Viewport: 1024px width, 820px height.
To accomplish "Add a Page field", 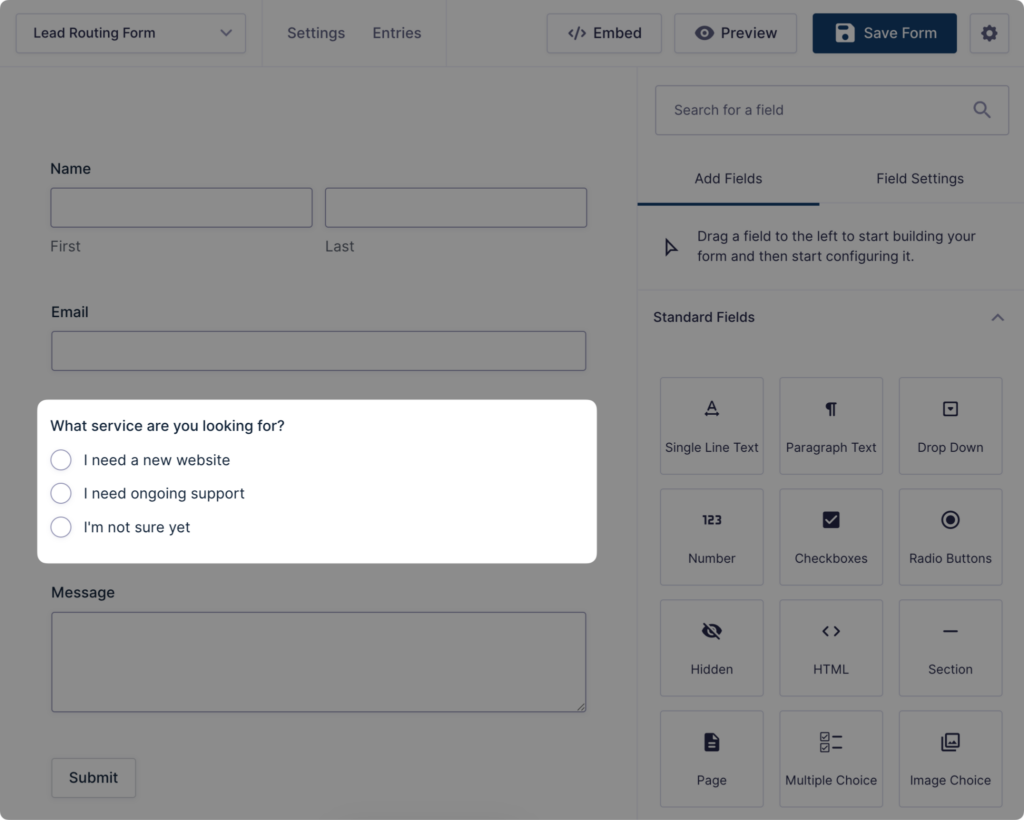I will click(711, 759).
